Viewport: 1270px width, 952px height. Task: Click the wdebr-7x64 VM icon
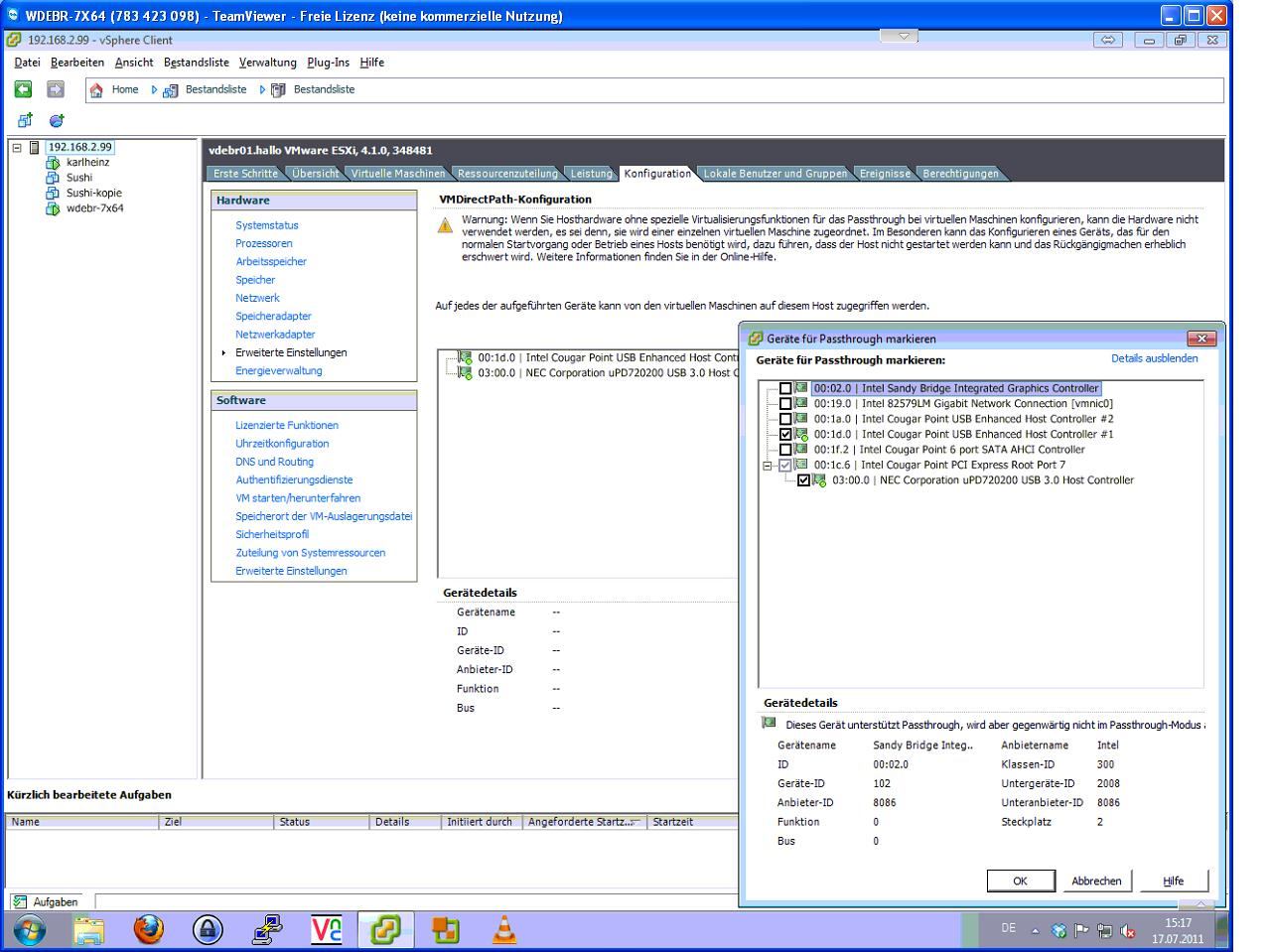click(53, 208)
